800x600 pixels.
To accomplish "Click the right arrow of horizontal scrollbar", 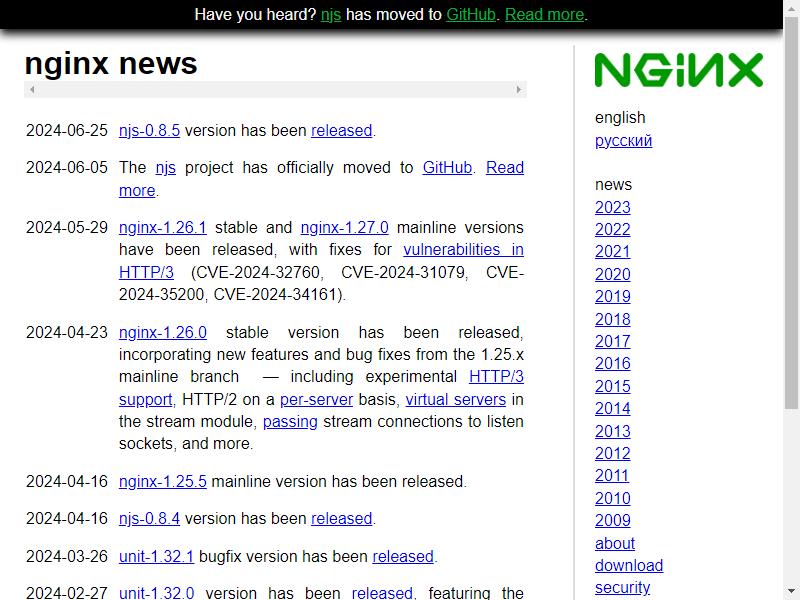I will tap(518, 89).
